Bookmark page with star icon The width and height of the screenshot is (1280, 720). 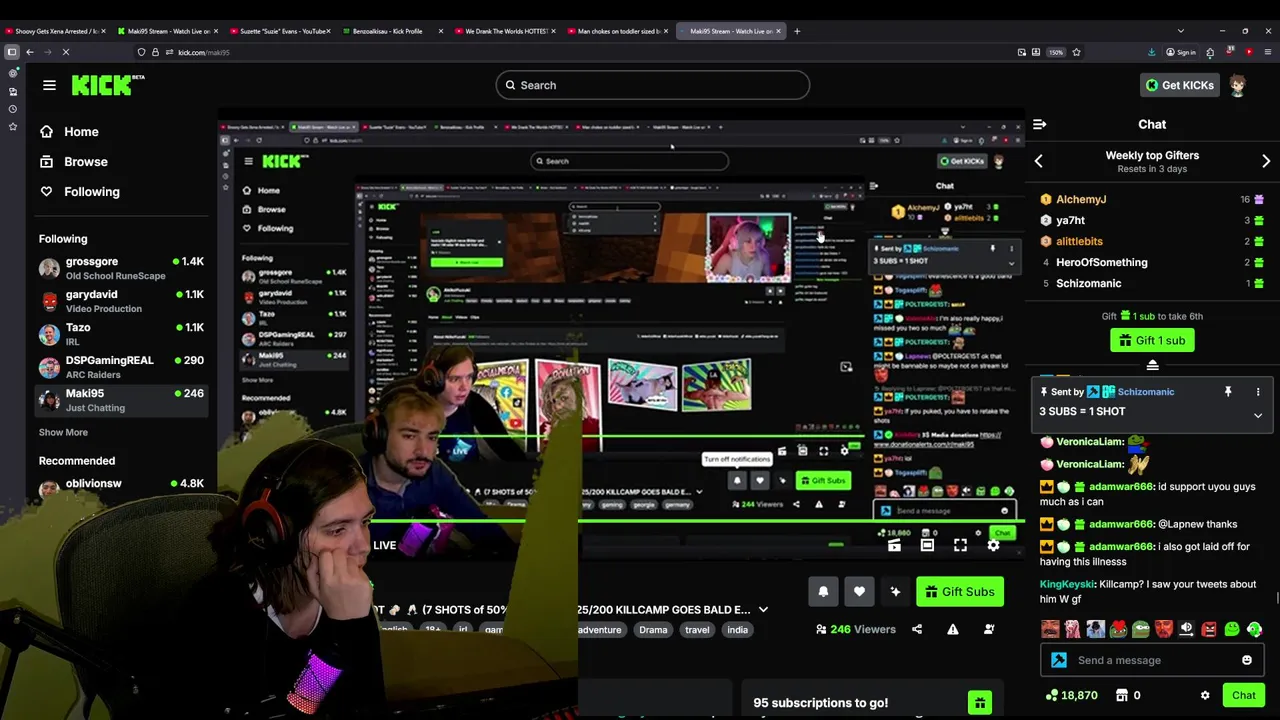[x=1076, y=52]
